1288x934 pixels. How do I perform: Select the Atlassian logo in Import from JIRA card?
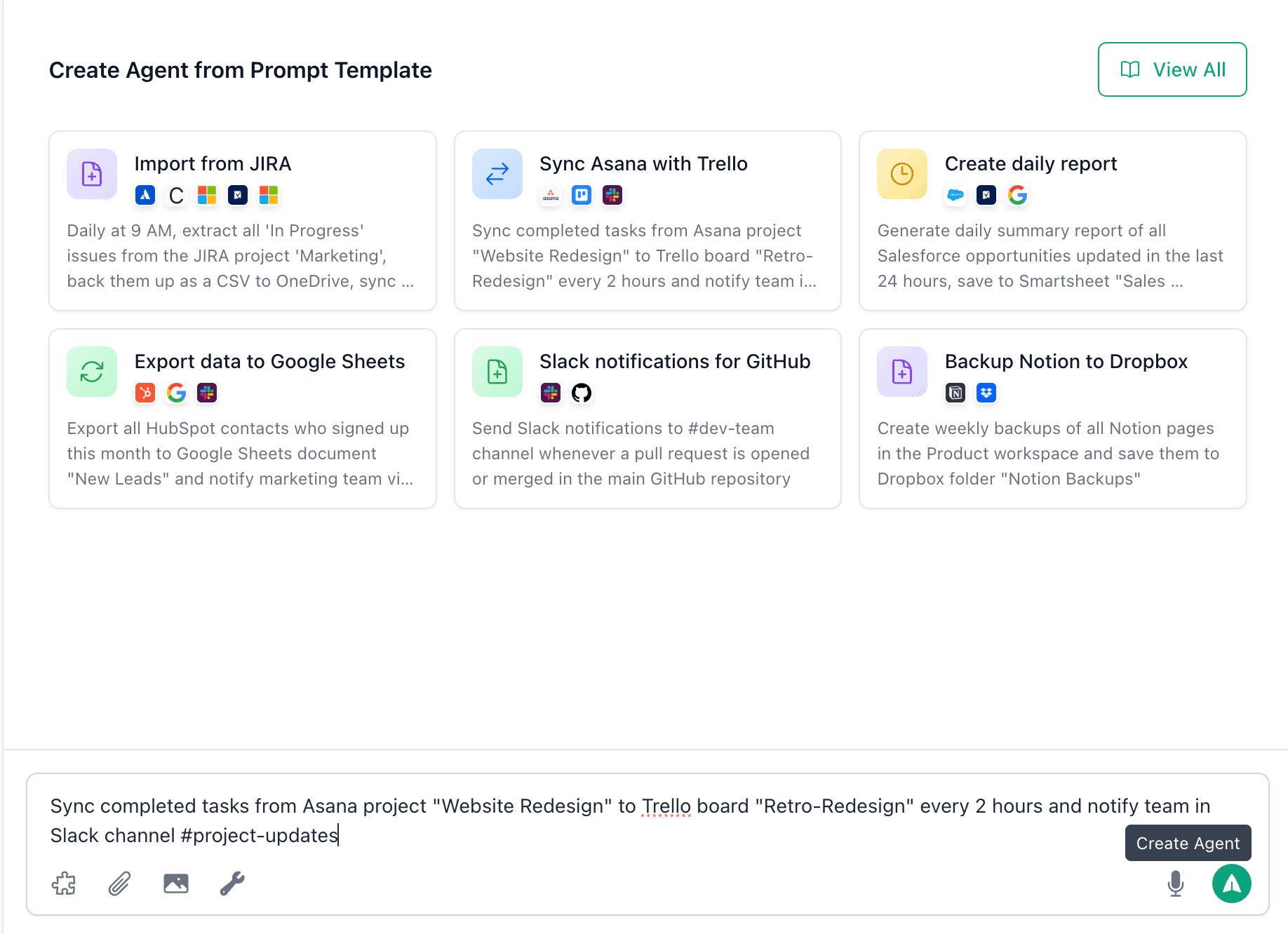click(x=145, y=195)
